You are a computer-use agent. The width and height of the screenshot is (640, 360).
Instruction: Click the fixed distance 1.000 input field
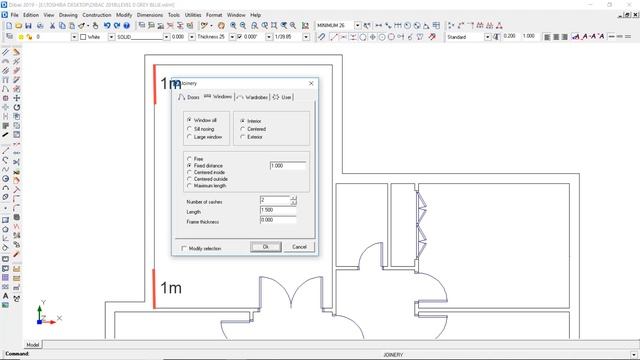288,166
